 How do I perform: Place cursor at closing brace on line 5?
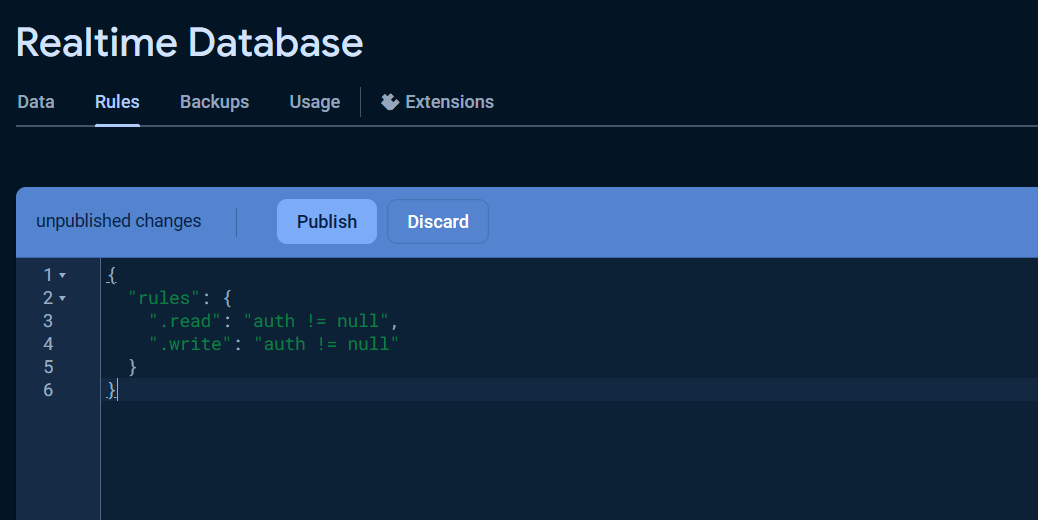[x=132, y=367]
